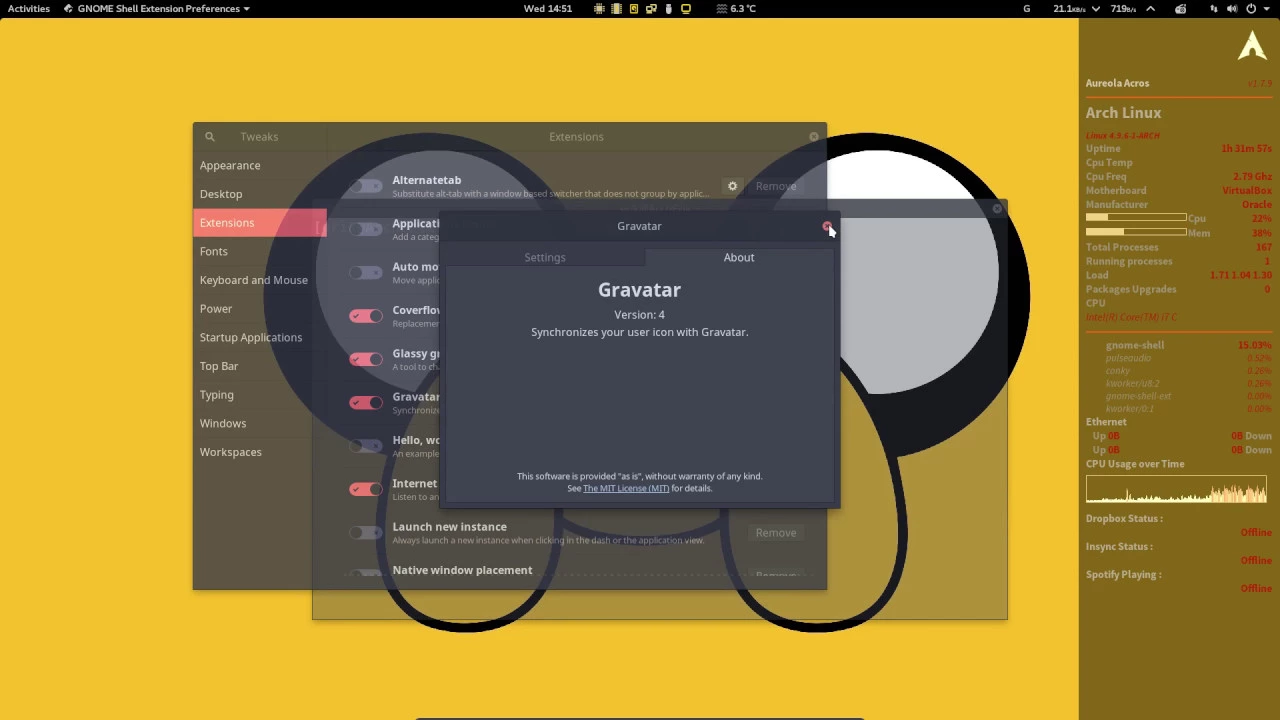Viewport: 1280px width, 720px height.
Task: Click the second yellow memory icon in top bar
Action: coord(616,8)
